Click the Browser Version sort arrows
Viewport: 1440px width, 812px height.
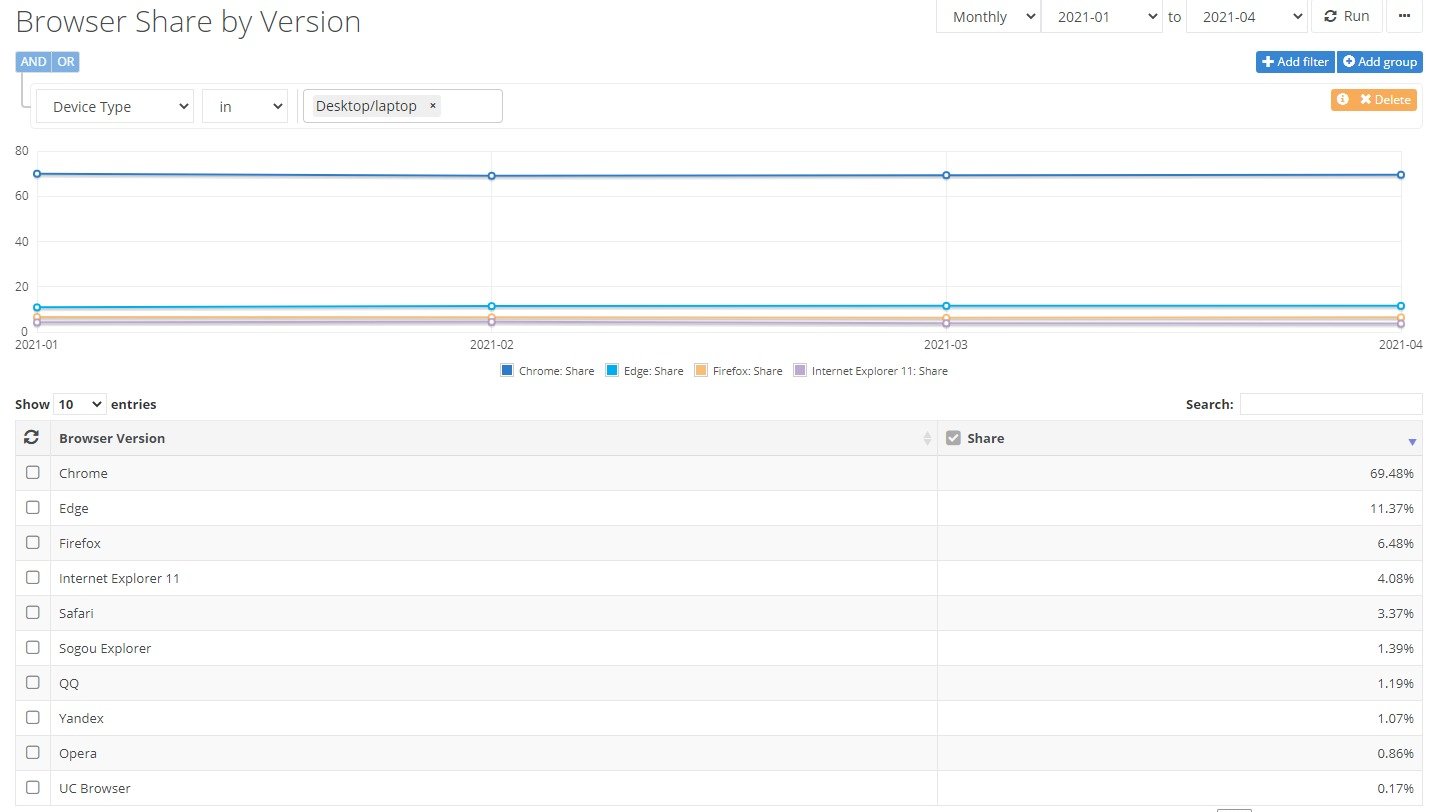coord(927,438)
